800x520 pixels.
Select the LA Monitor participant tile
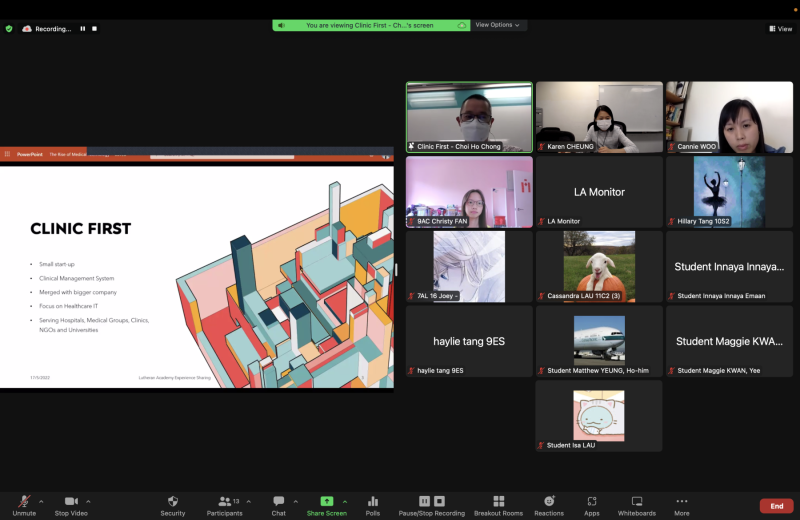tap(599, 191)
